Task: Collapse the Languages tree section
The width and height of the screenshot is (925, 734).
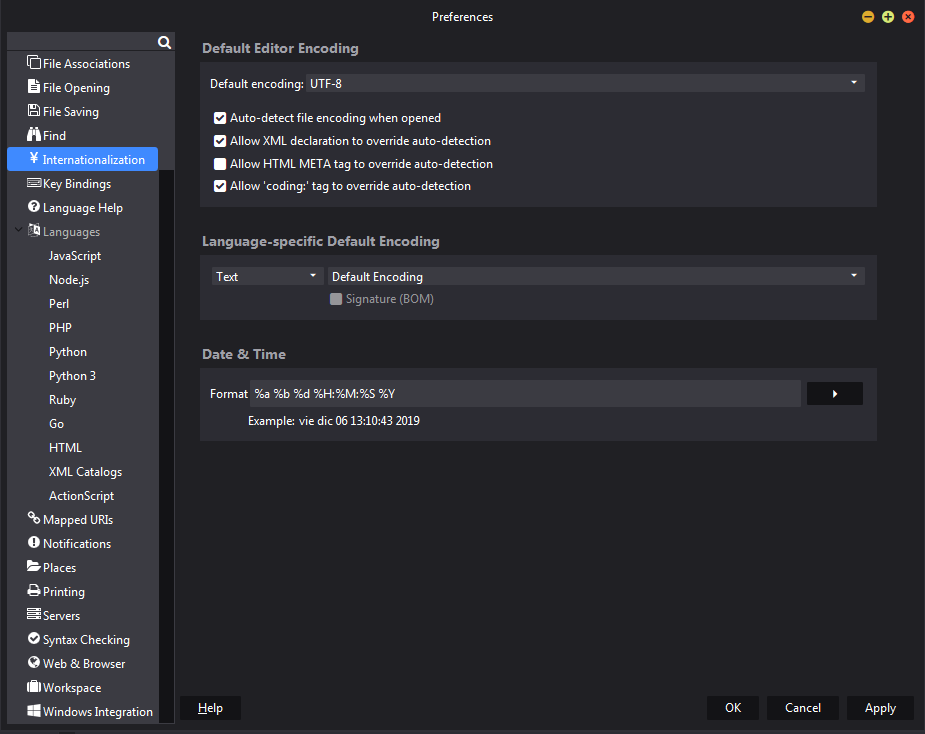Action: (x=16, y=231)
